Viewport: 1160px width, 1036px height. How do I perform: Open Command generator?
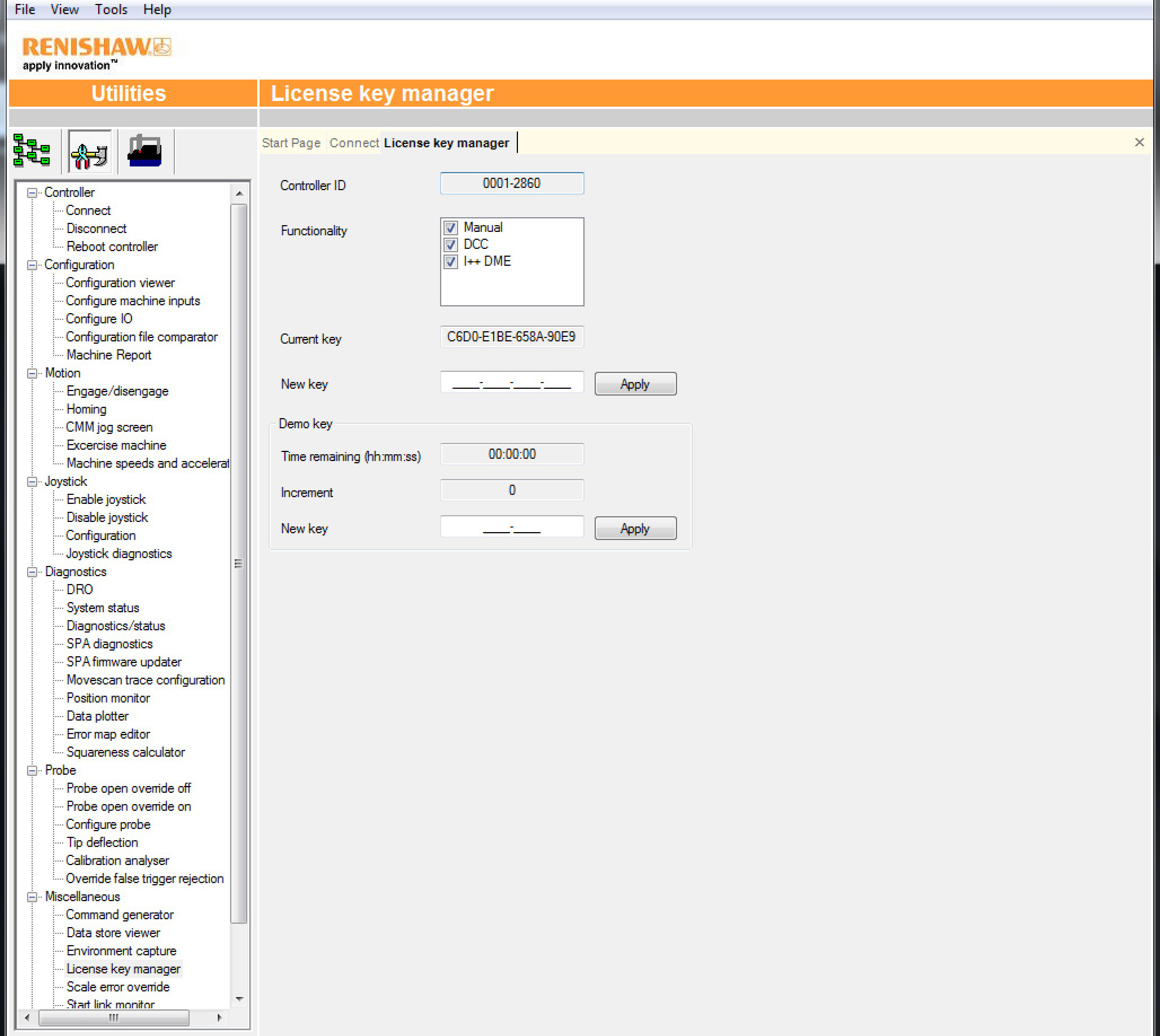click(120, 915)
